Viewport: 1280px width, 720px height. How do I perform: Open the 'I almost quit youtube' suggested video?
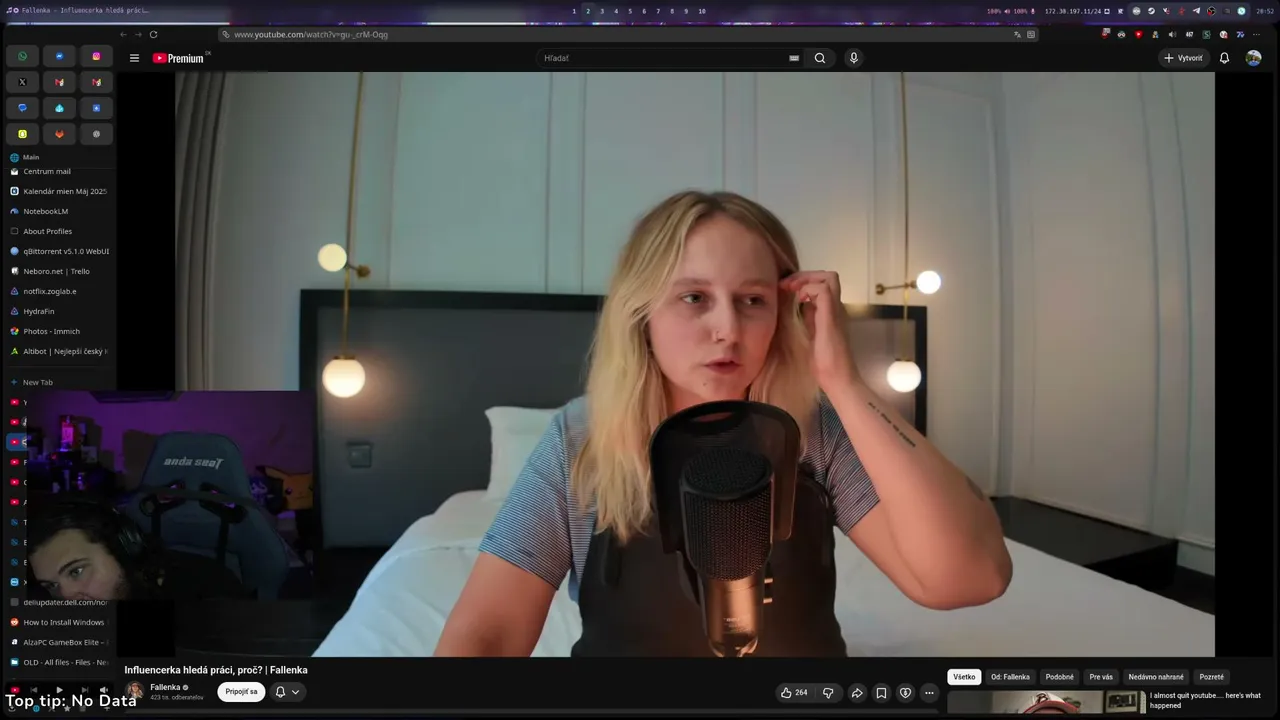[x=1205, y=700]
